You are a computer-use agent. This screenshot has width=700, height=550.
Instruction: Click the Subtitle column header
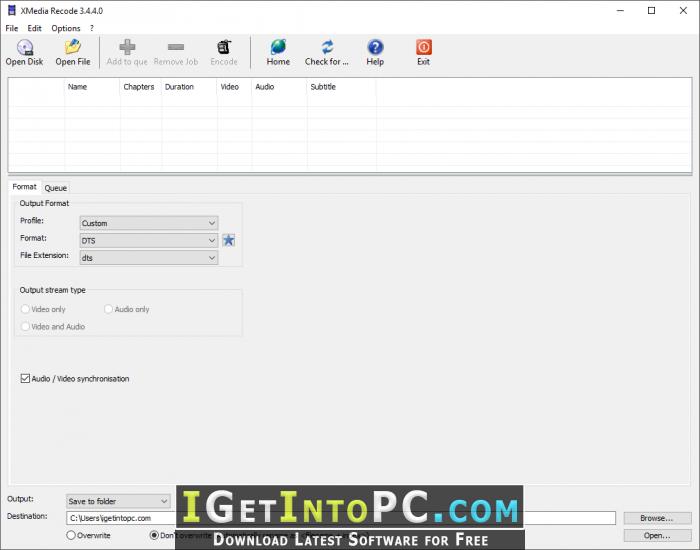(x=342, y=87)
